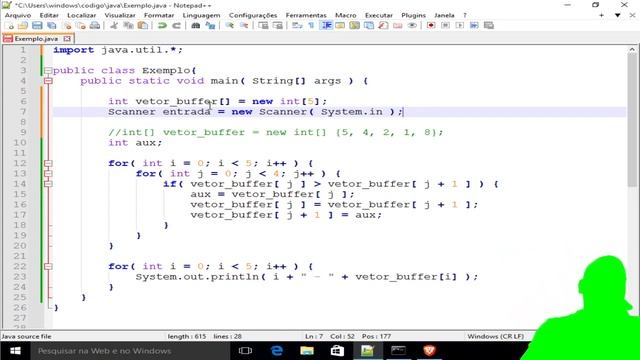Image resolution: width=640 pixels, height=360 pixels.
Task: Open the Configurações menu
Action: [253, 15]
